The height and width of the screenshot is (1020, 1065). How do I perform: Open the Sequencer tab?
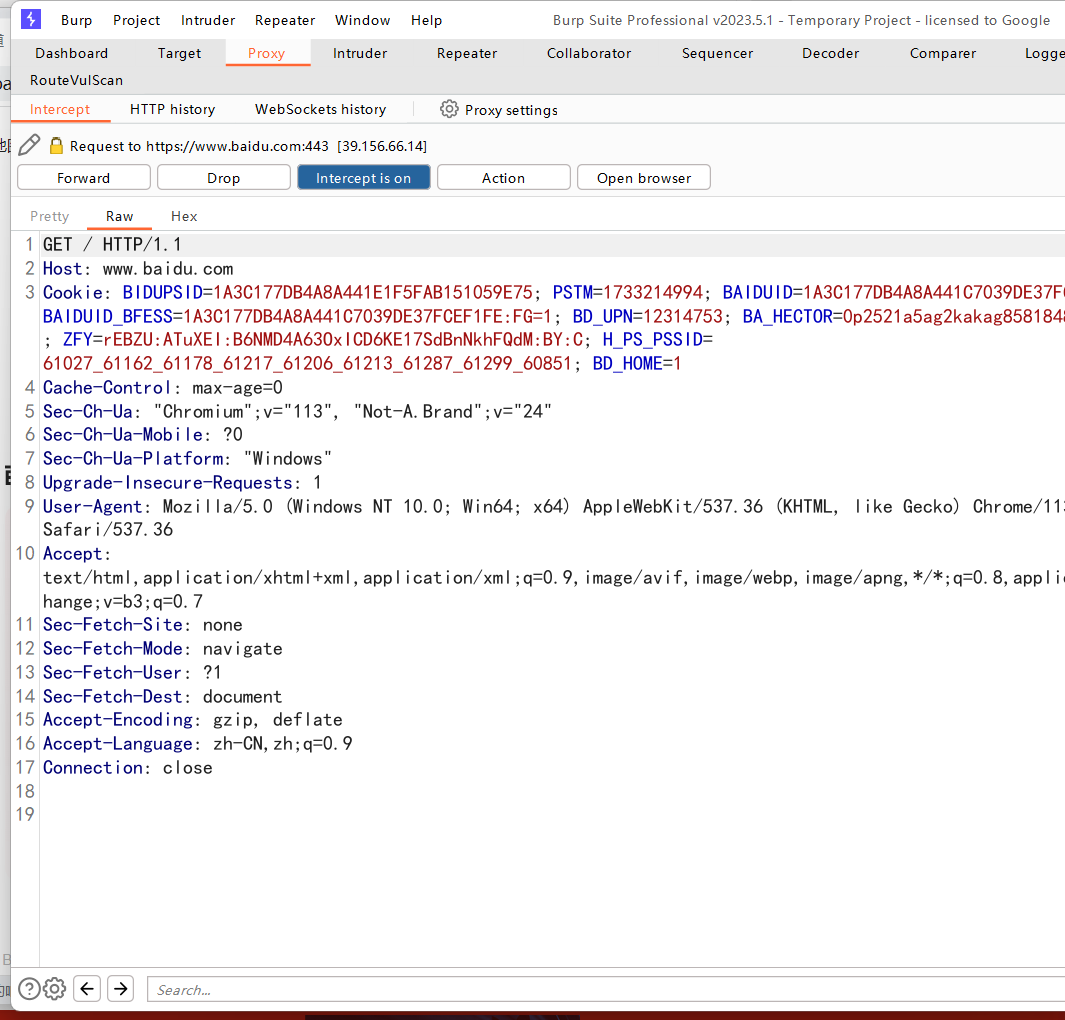[717, 53]
